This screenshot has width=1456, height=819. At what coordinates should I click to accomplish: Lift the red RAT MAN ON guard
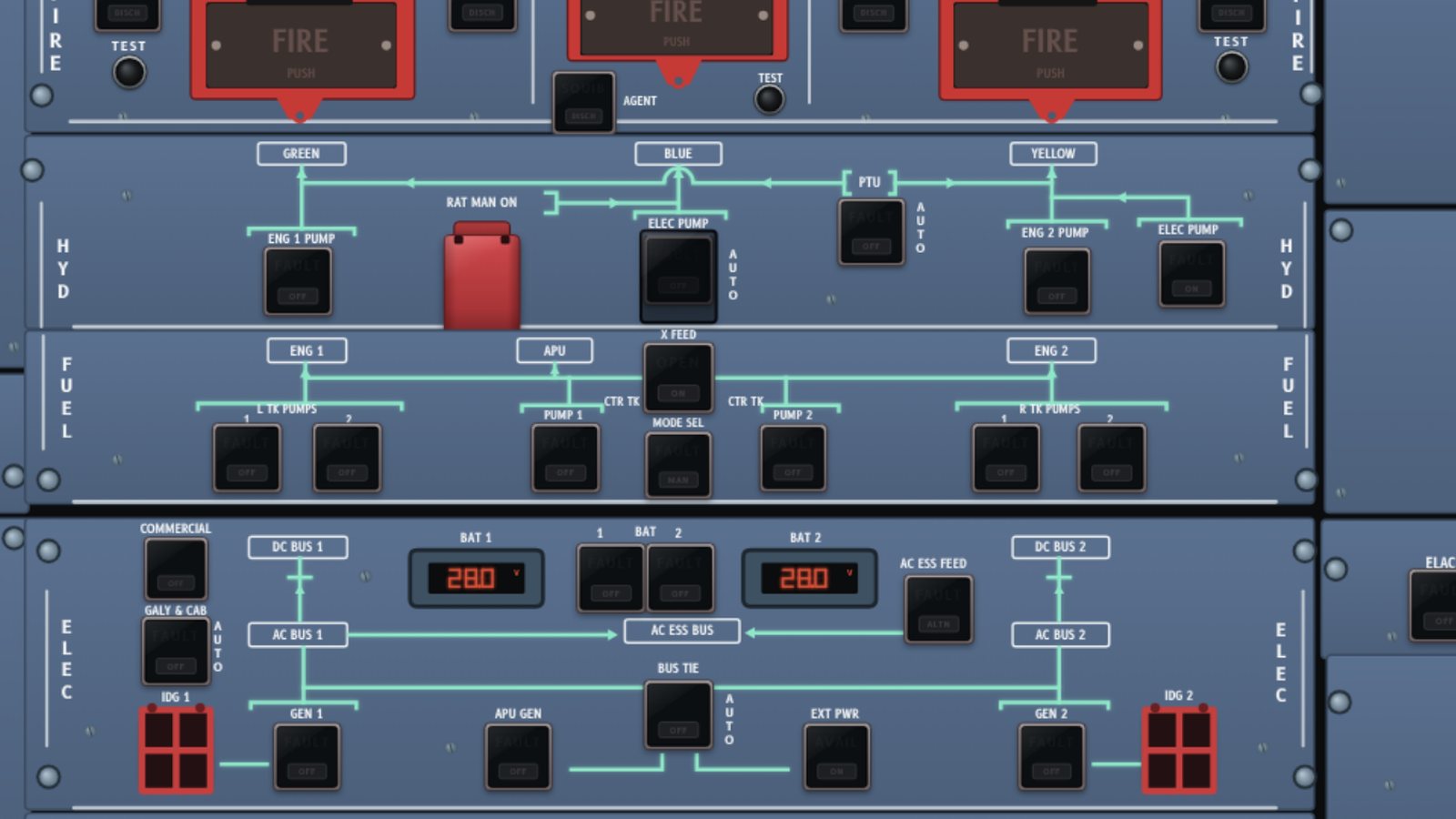click(x=482, y=276)
